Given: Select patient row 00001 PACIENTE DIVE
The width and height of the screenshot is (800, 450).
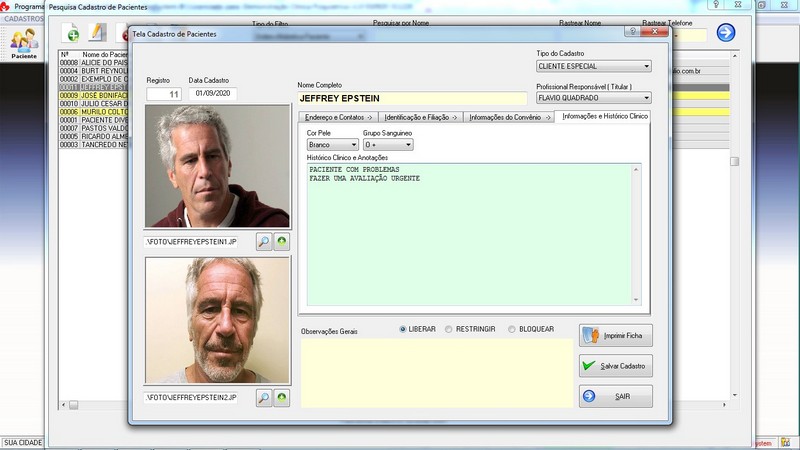Looking at the screenshot, I should point(93,120).
